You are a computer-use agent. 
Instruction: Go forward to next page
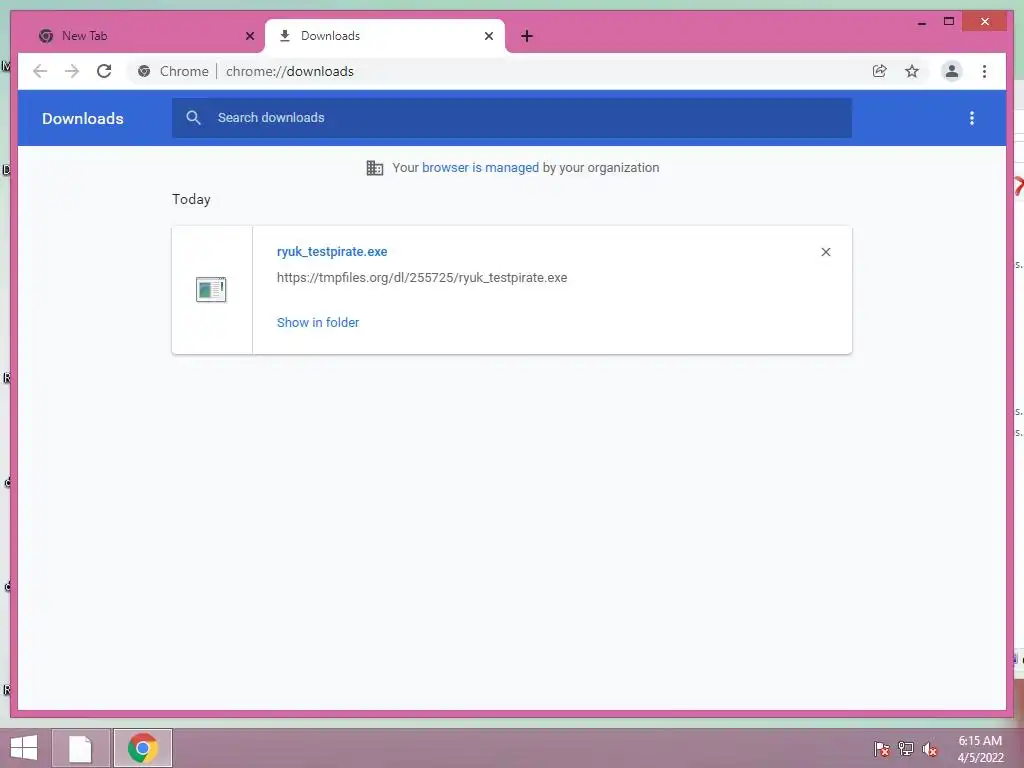click(x=72, y=71)
